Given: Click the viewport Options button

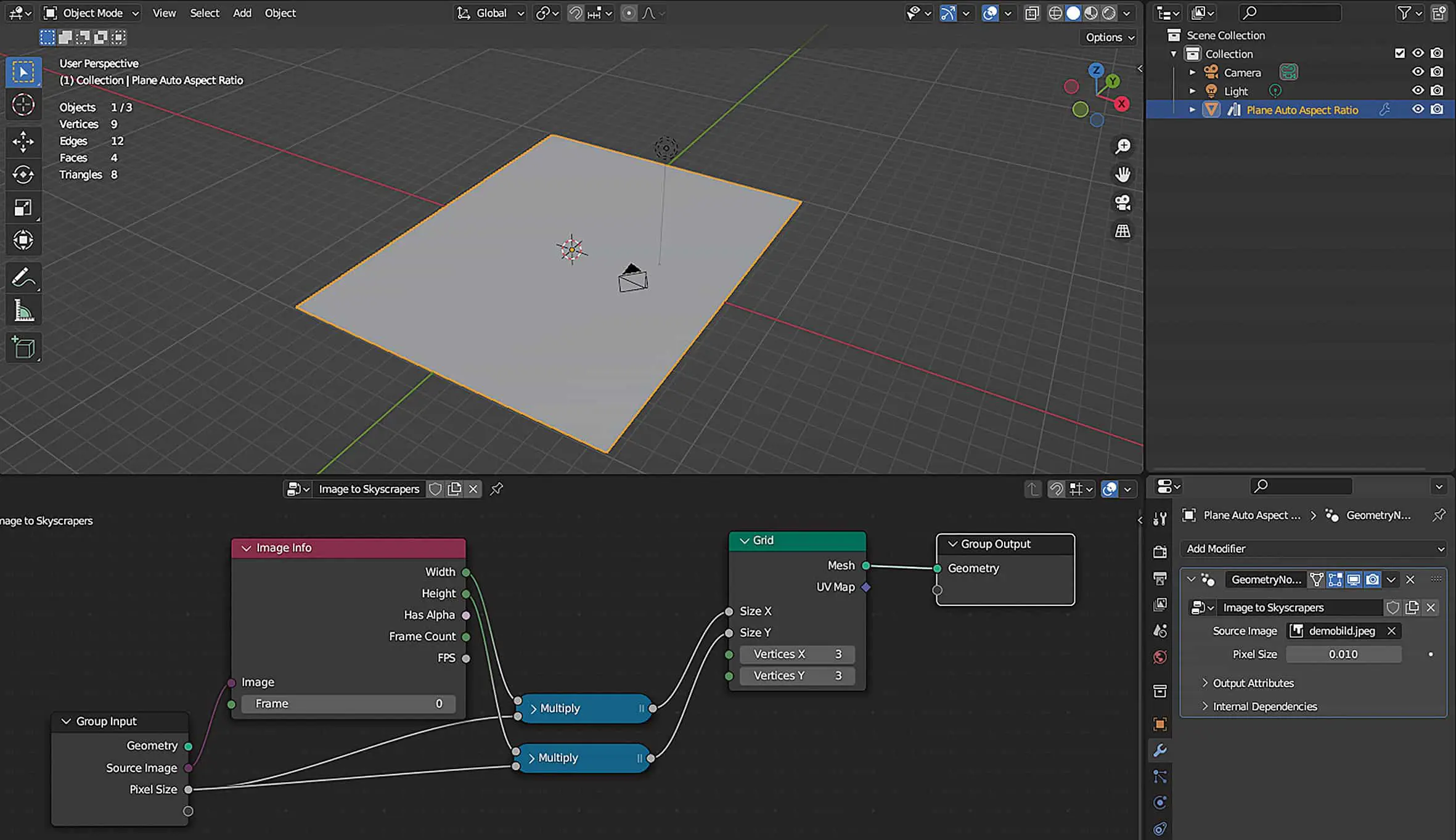Looking at the screenshot, I should click(1110, 37).
